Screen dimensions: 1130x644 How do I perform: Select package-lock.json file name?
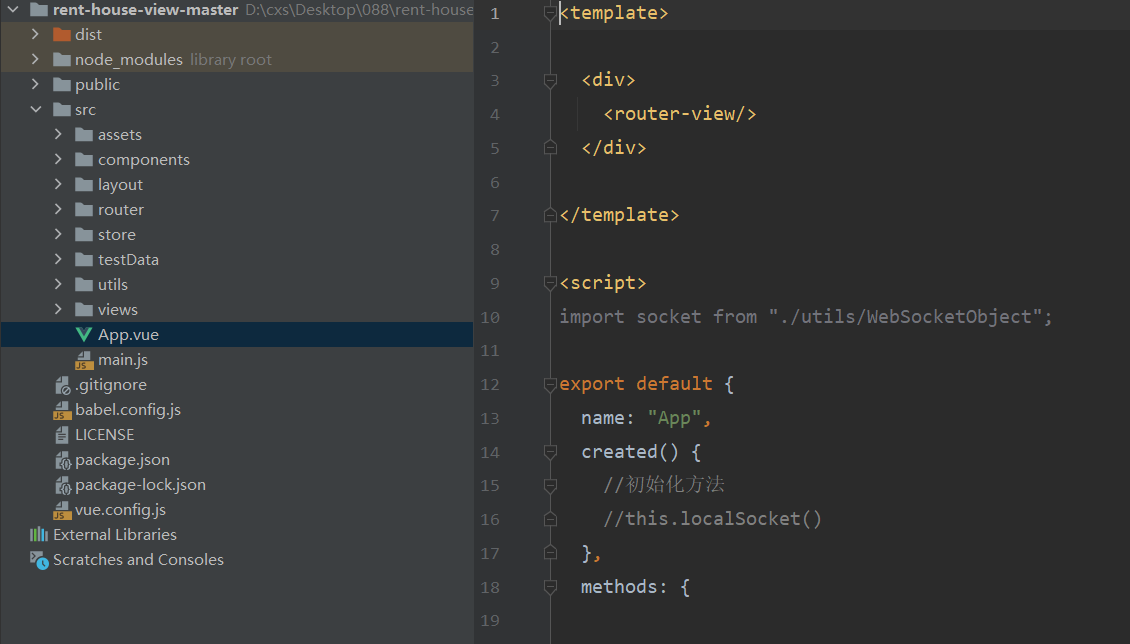[141, 485]
